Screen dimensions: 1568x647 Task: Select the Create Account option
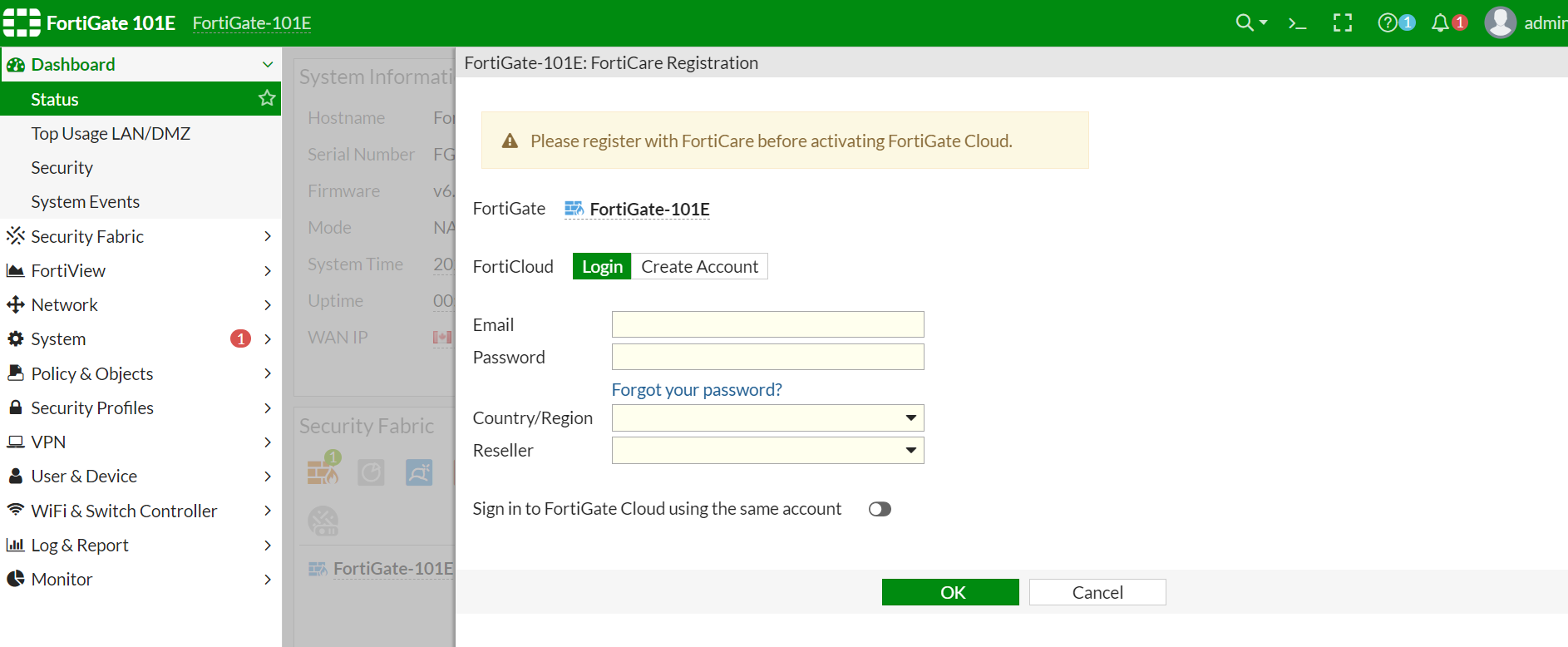pyautogui.click(x=699, y=266)
